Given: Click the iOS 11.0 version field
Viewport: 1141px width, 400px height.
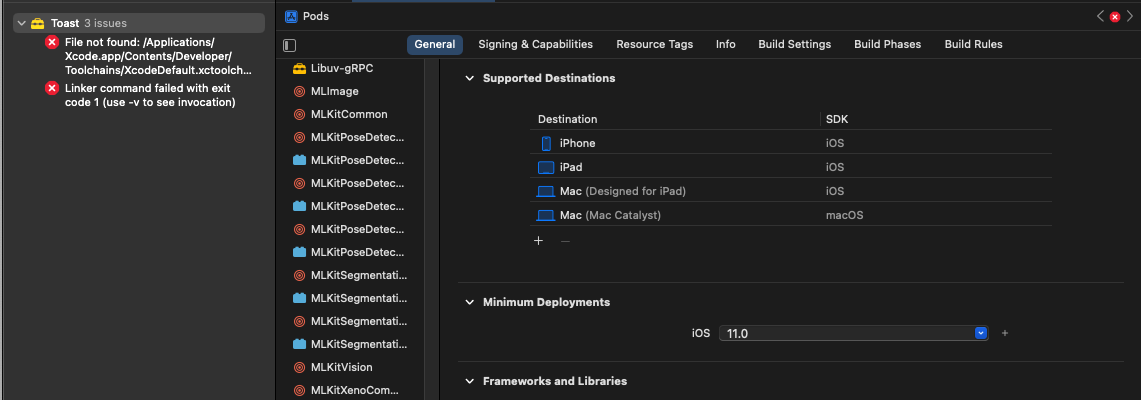Looking at the screenshot, I should (854, 333).
